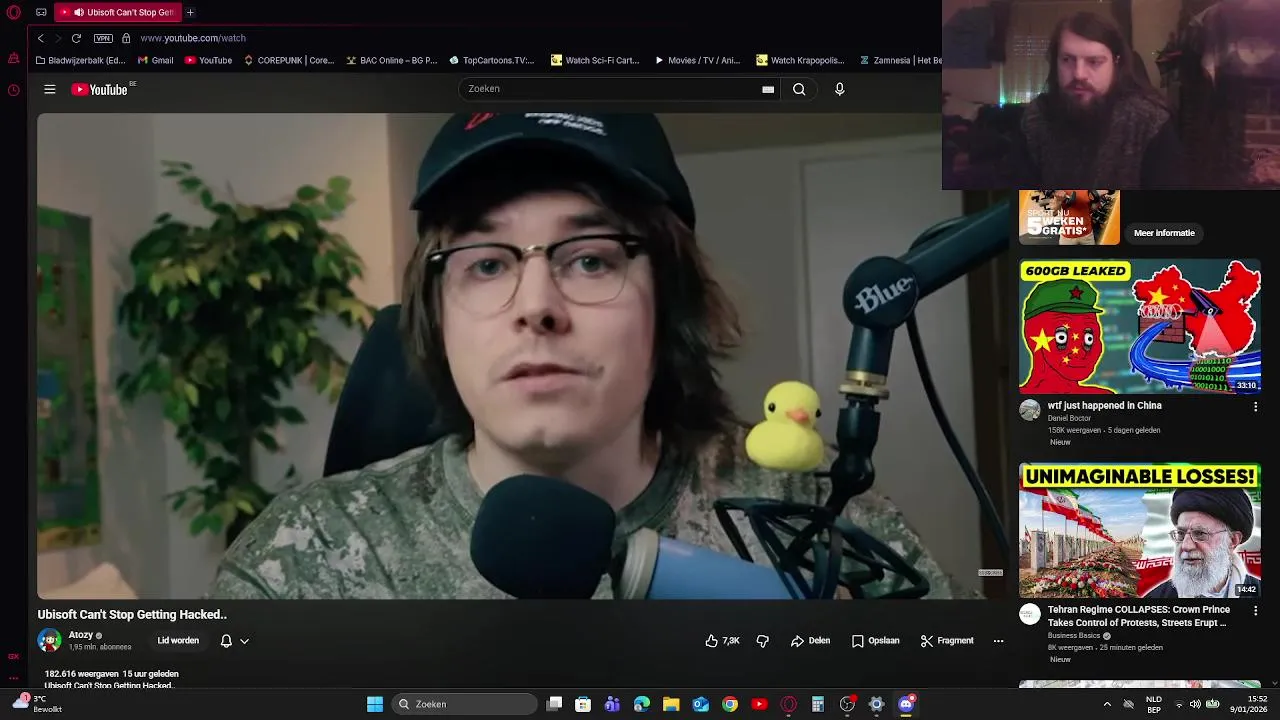This screenshot has width=1280, height=720.
Task: Toggle the Opera VPN badge
Action: click(103, 38)
